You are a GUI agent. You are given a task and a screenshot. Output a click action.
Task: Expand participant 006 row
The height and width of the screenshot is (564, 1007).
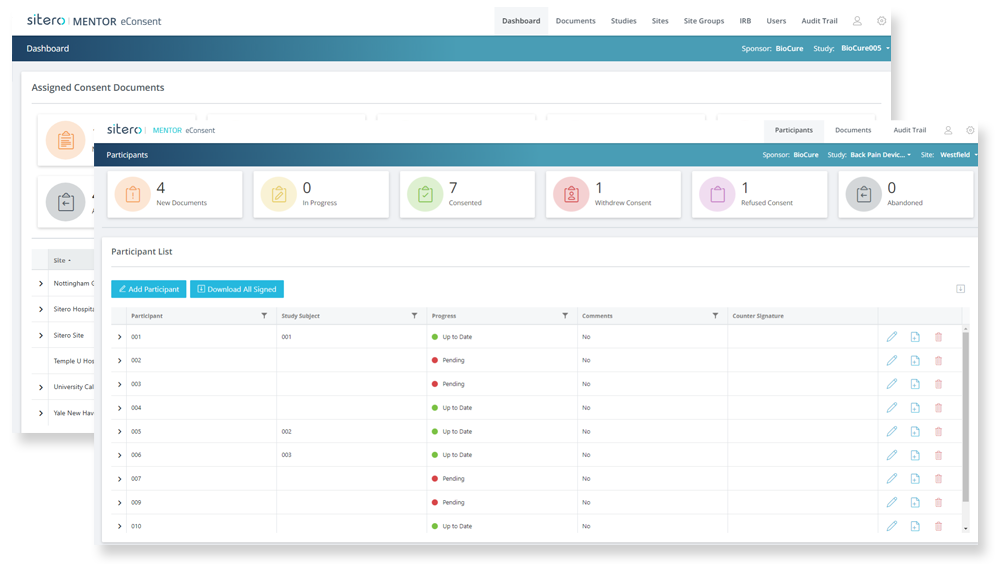click(x=119, y=455)
